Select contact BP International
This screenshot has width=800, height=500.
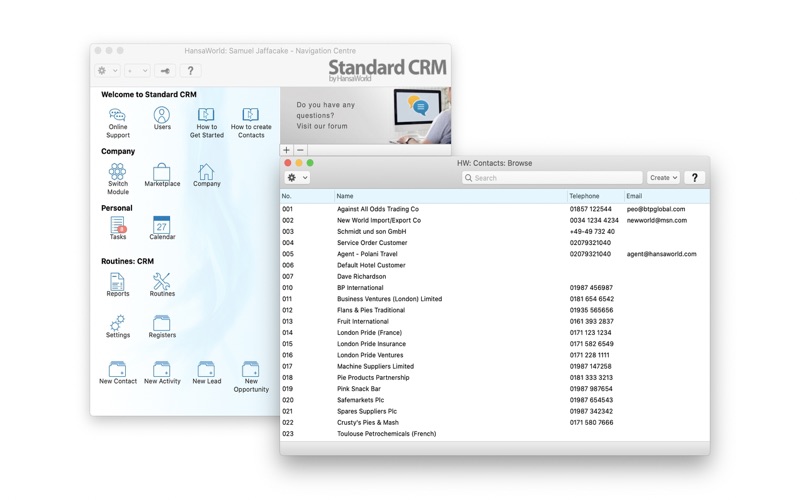[494, 288]
